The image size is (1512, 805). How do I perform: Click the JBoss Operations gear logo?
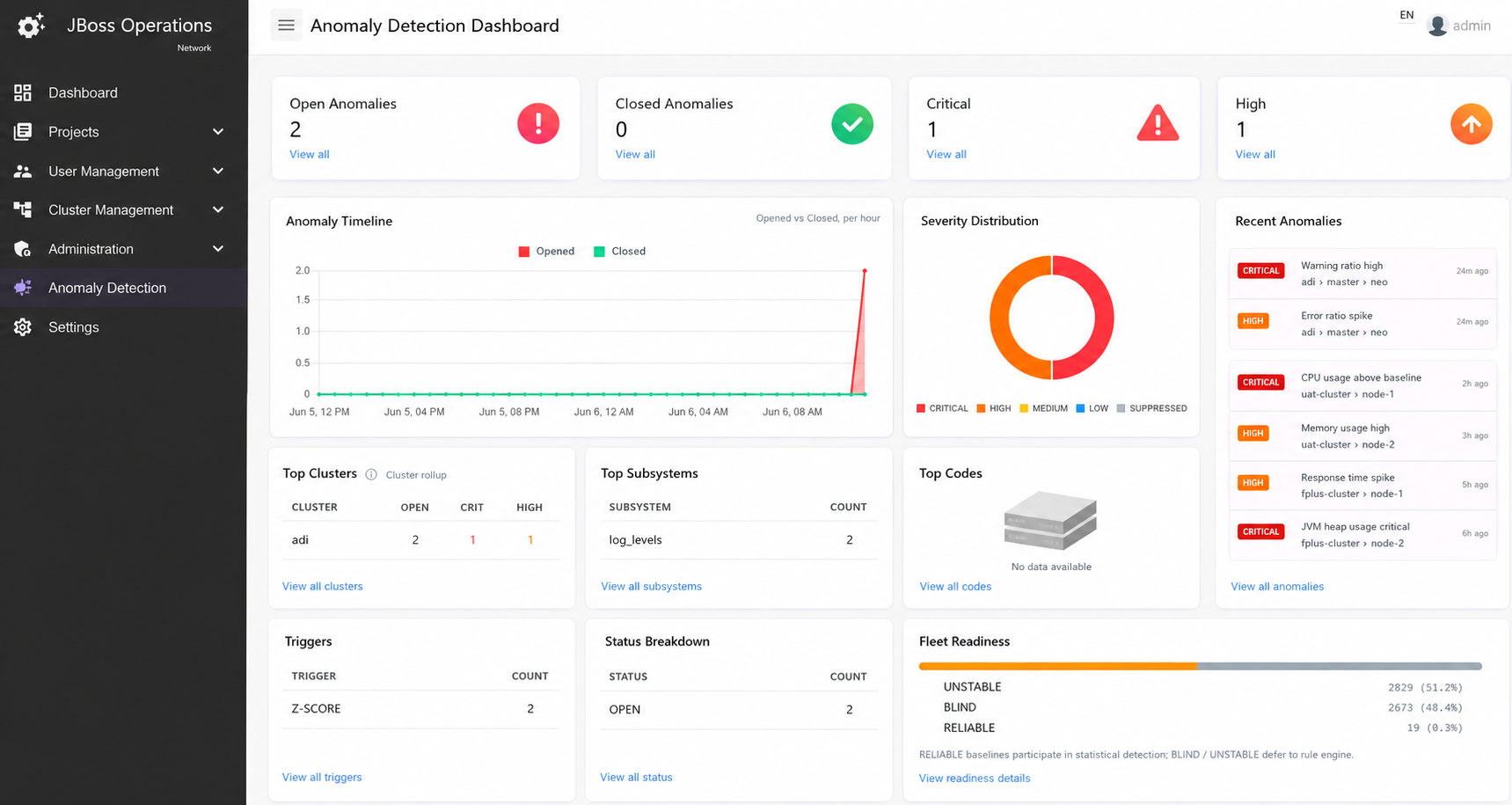coord(31,26)
